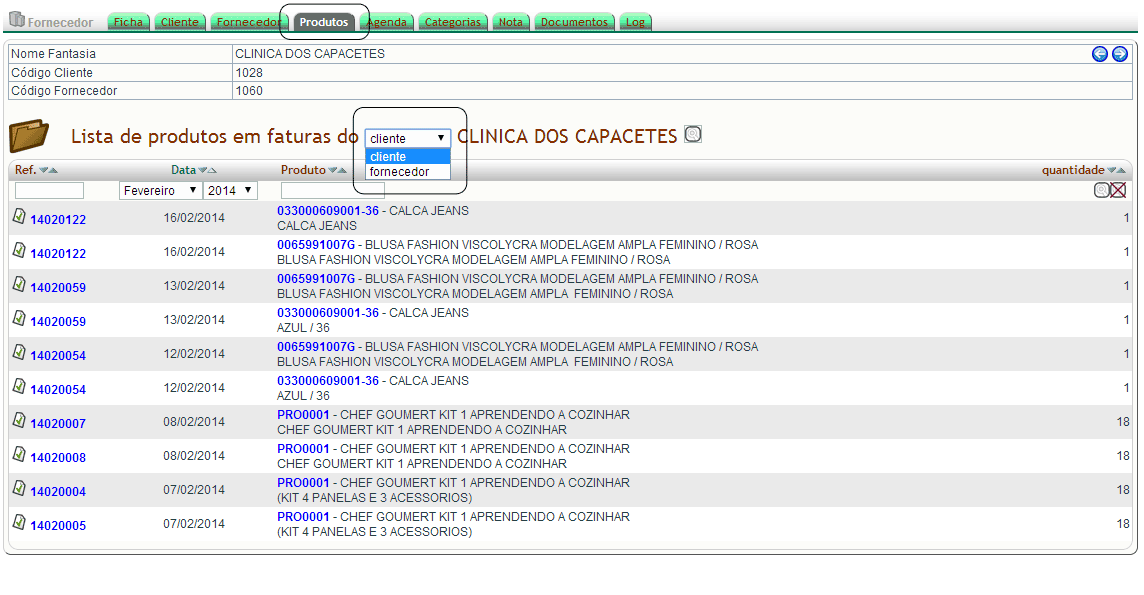Open document icon beside invoice 14020007

[19, 421]
